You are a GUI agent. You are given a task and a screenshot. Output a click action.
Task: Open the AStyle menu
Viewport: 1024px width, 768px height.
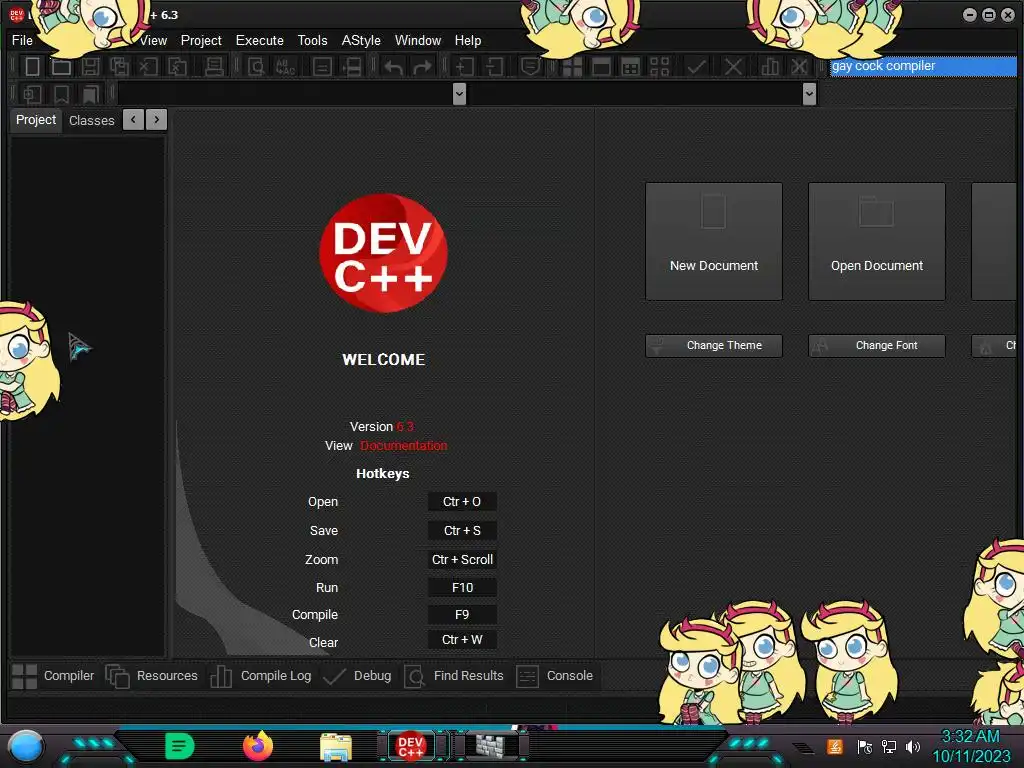point(361,40)
